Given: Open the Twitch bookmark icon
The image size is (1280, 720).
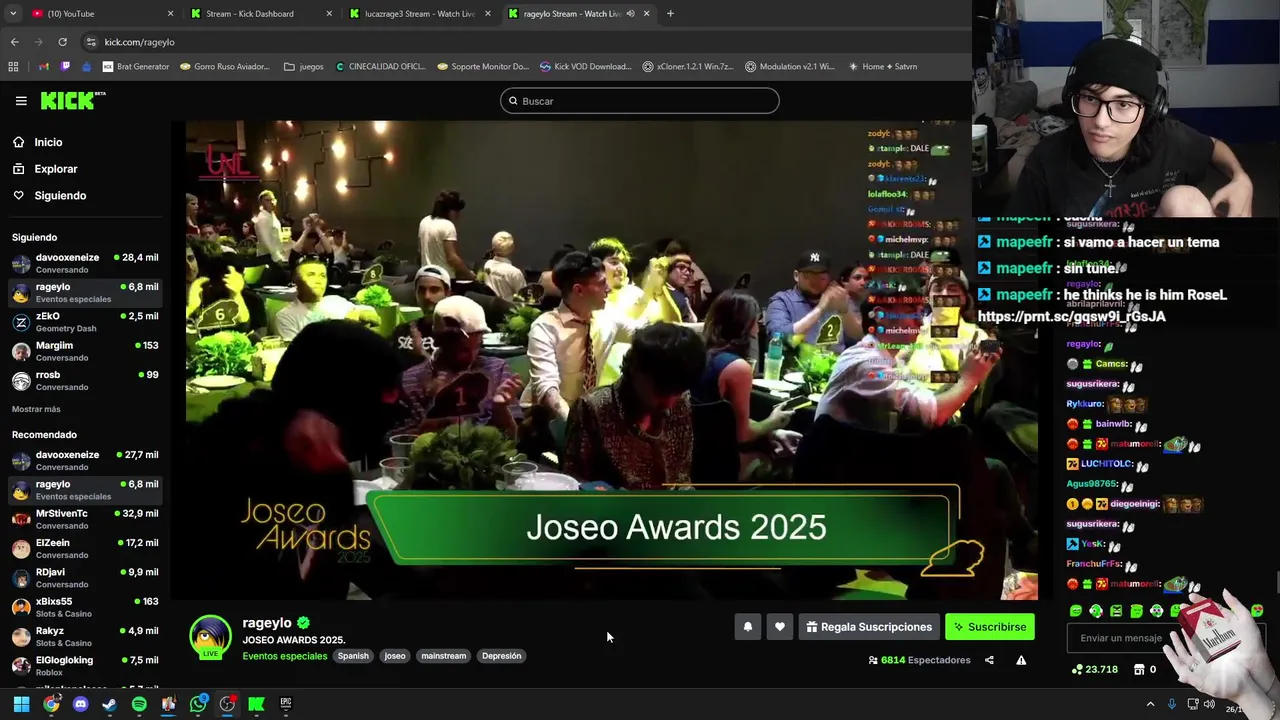Looking at the screenshot, I should [65, 67].
